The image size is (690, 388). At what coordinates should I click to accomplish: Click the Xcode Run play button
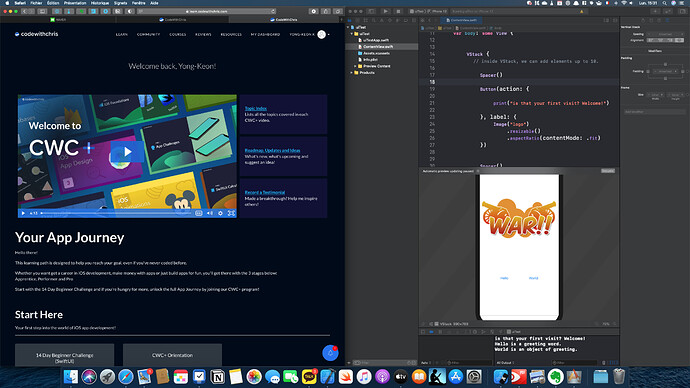[385, 11]
